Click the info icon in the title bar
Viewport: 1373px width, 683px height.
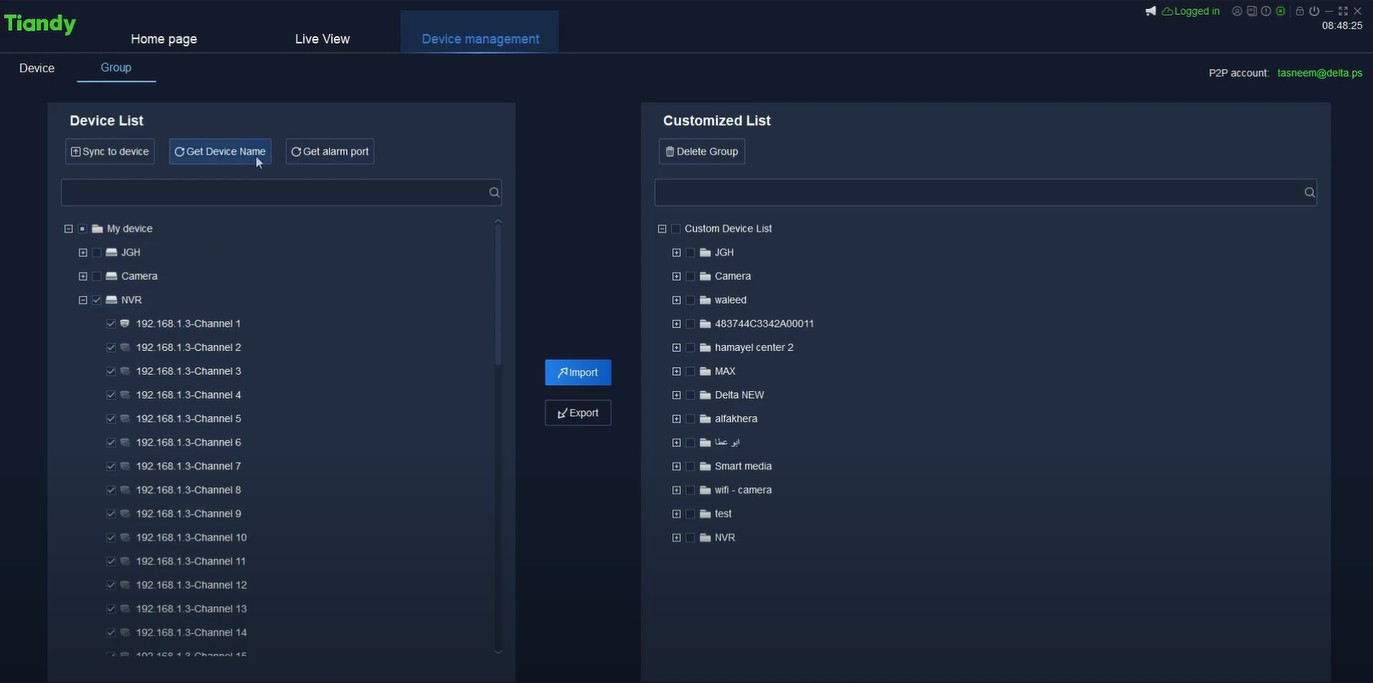click(1264, 9)
